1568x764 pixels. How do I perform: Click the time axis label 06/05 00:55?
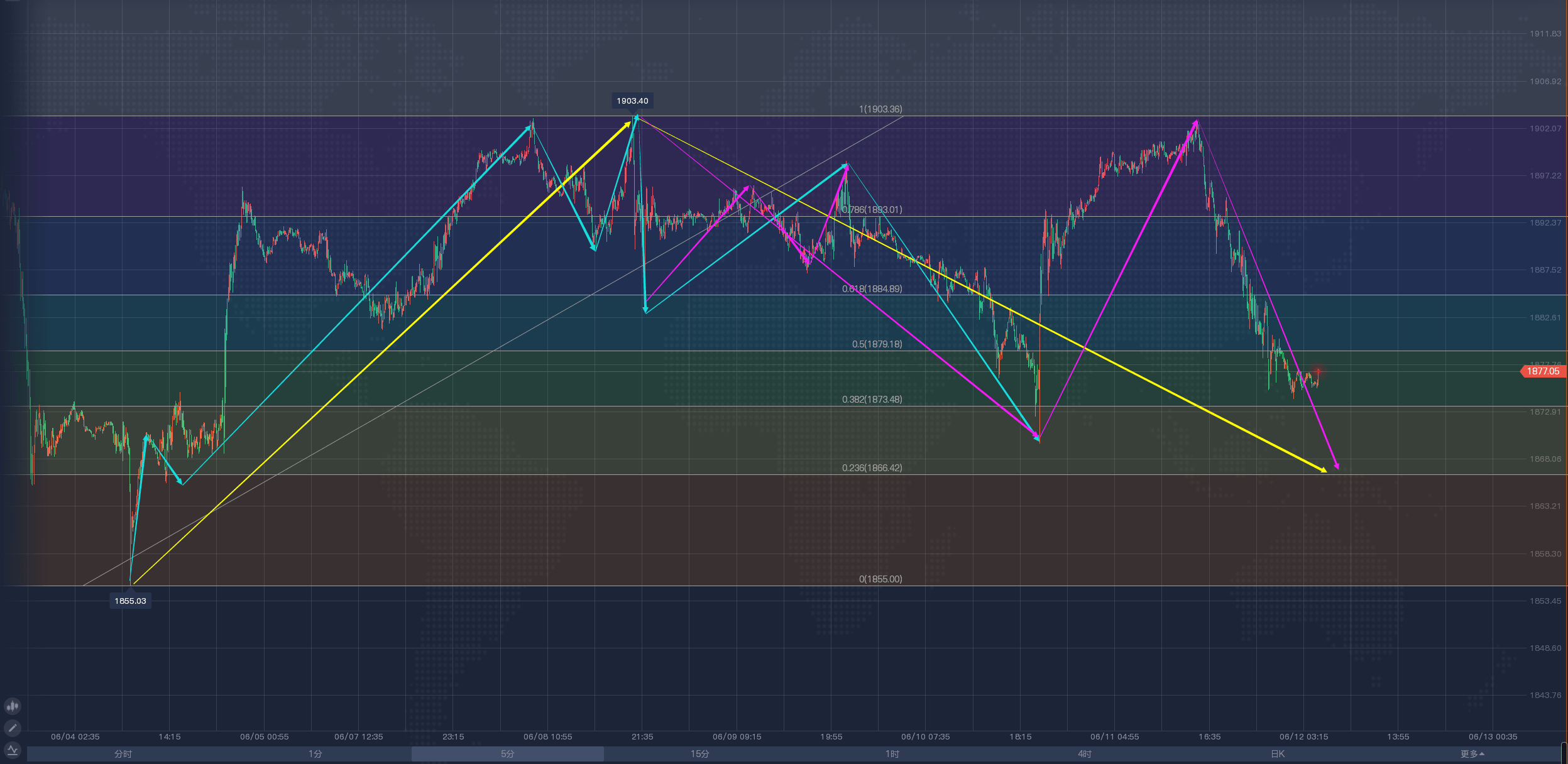(x=265, y=737)
